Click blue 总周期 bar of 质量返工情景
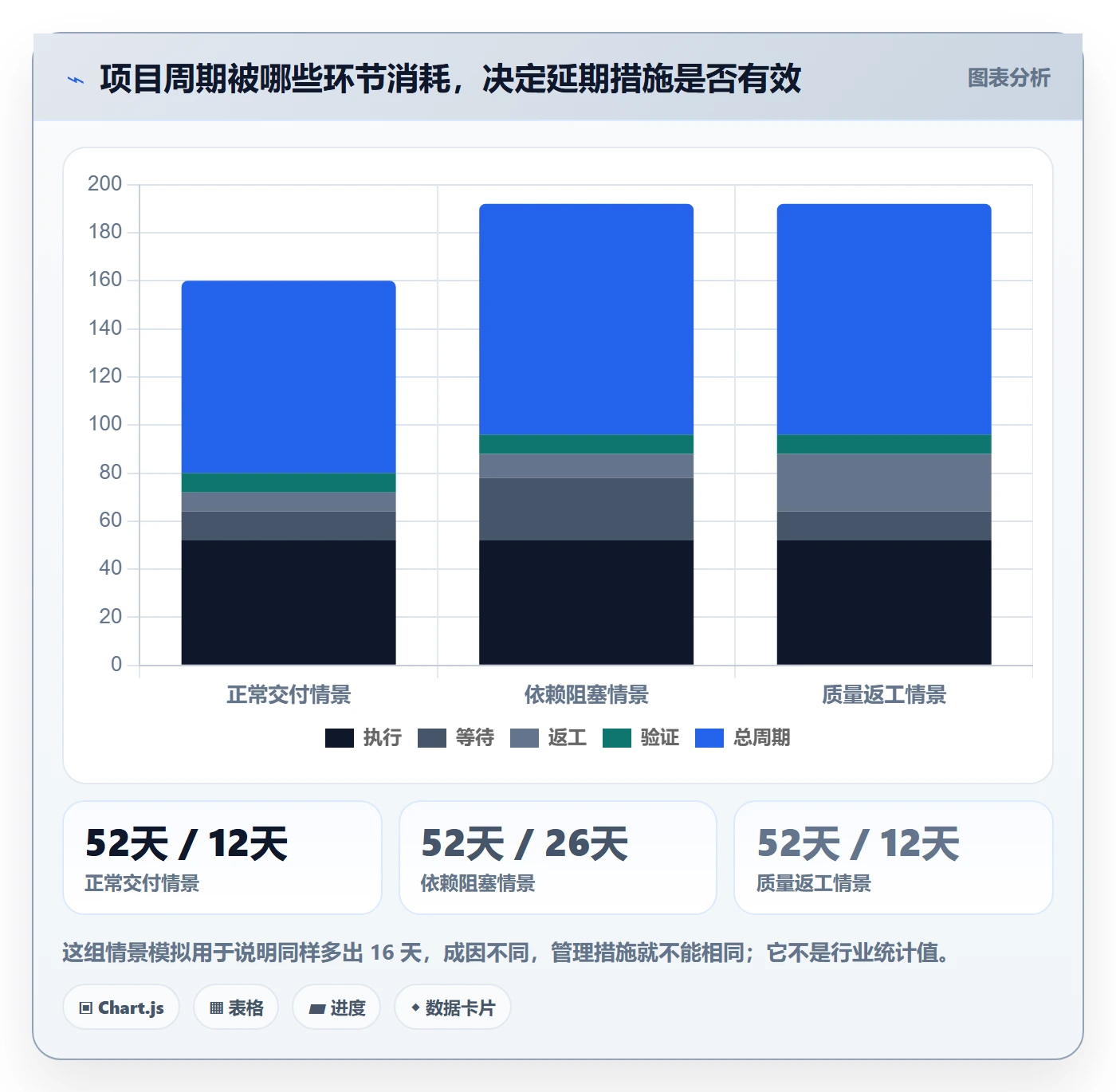 884,320
